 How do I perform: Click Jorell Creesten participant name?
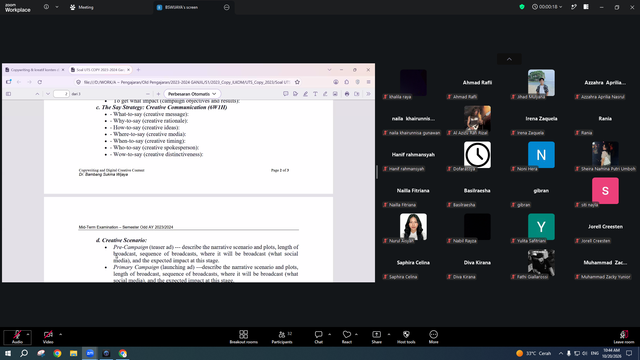click(605, 227)
